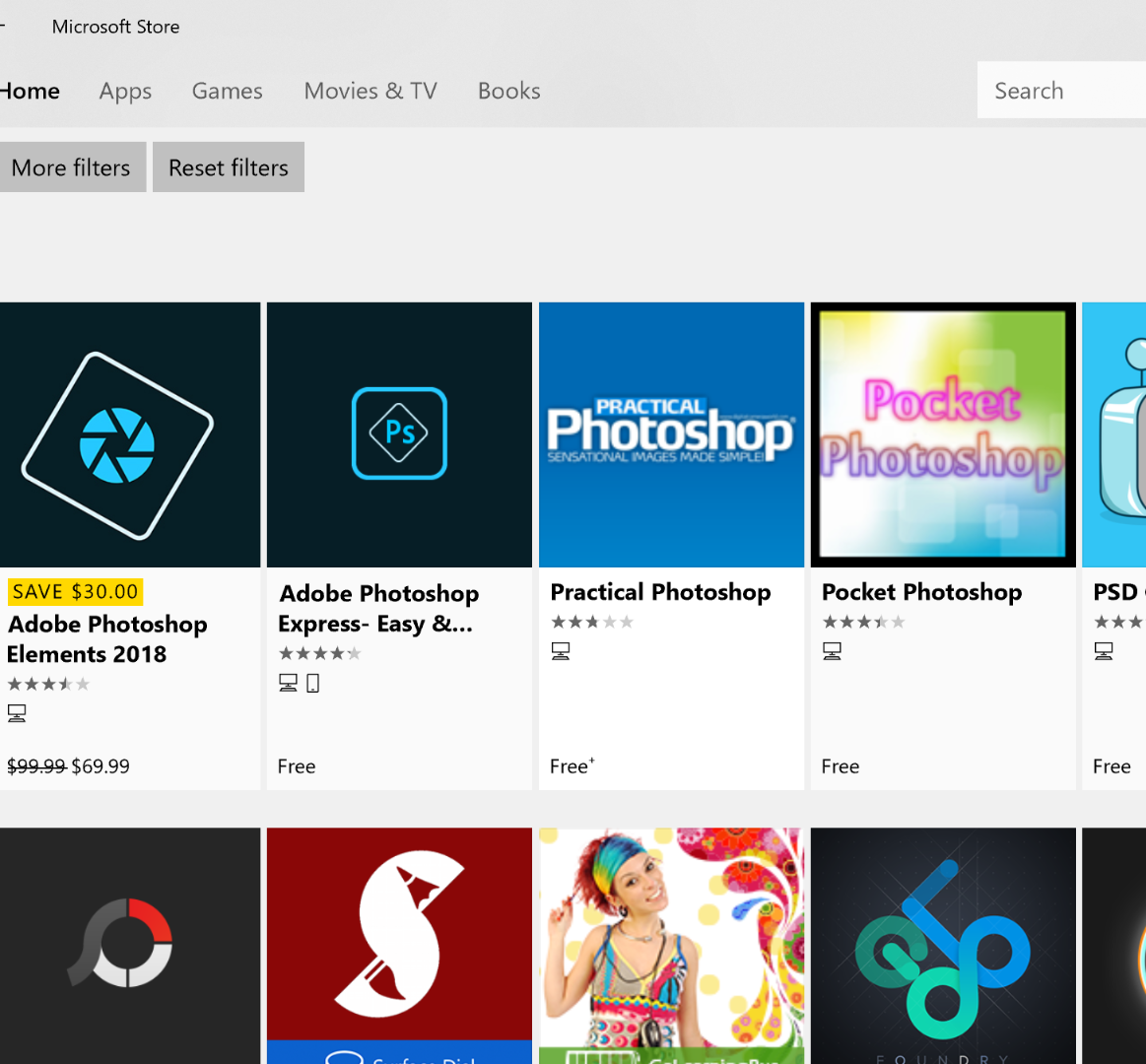Screen dimensions: 1146x1064
Task: Open the Practical Photoshop magazine tile image
Action: tap(672, 434)
